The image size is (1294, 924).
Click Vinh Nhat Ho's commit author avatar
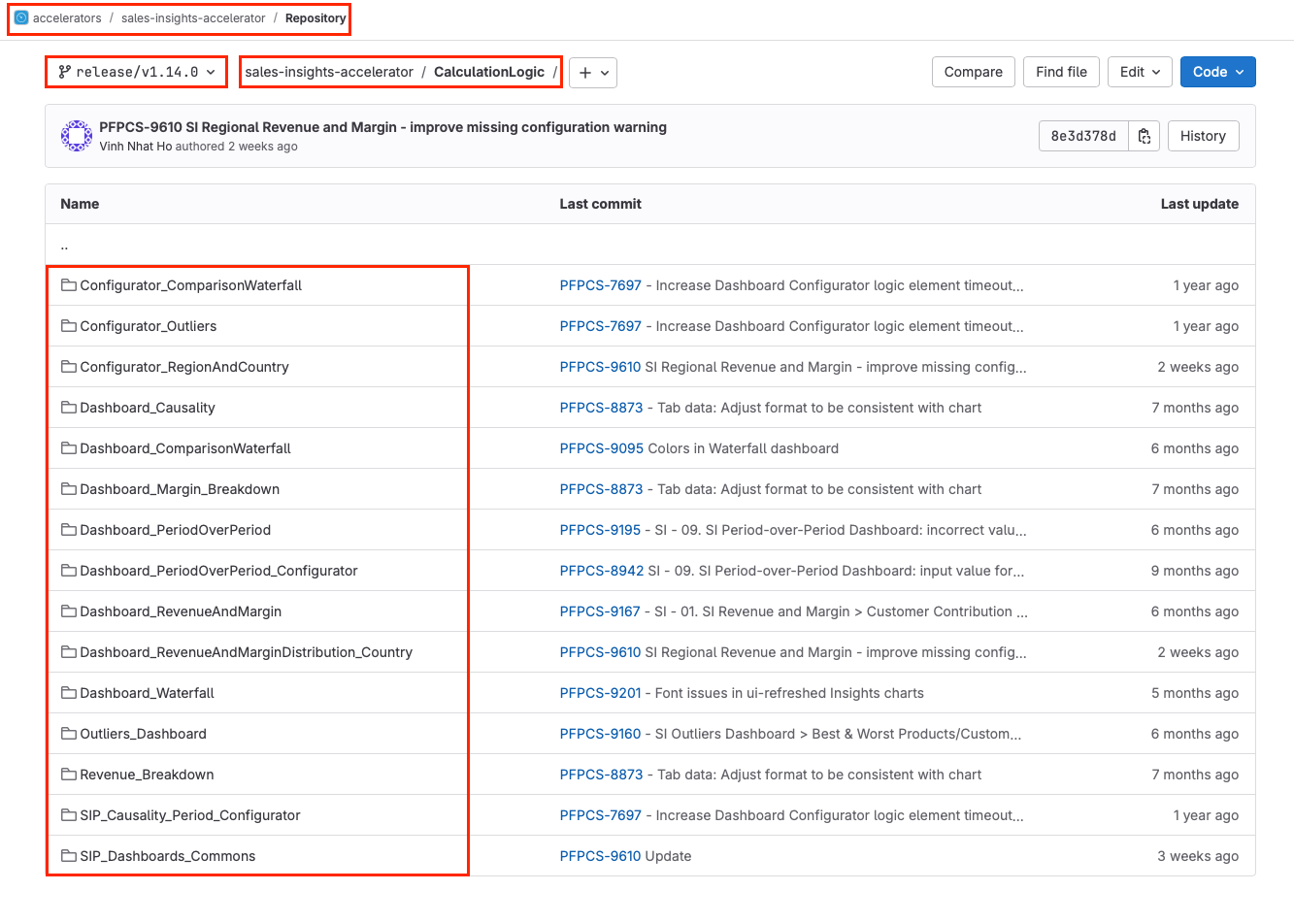point(77,136)
